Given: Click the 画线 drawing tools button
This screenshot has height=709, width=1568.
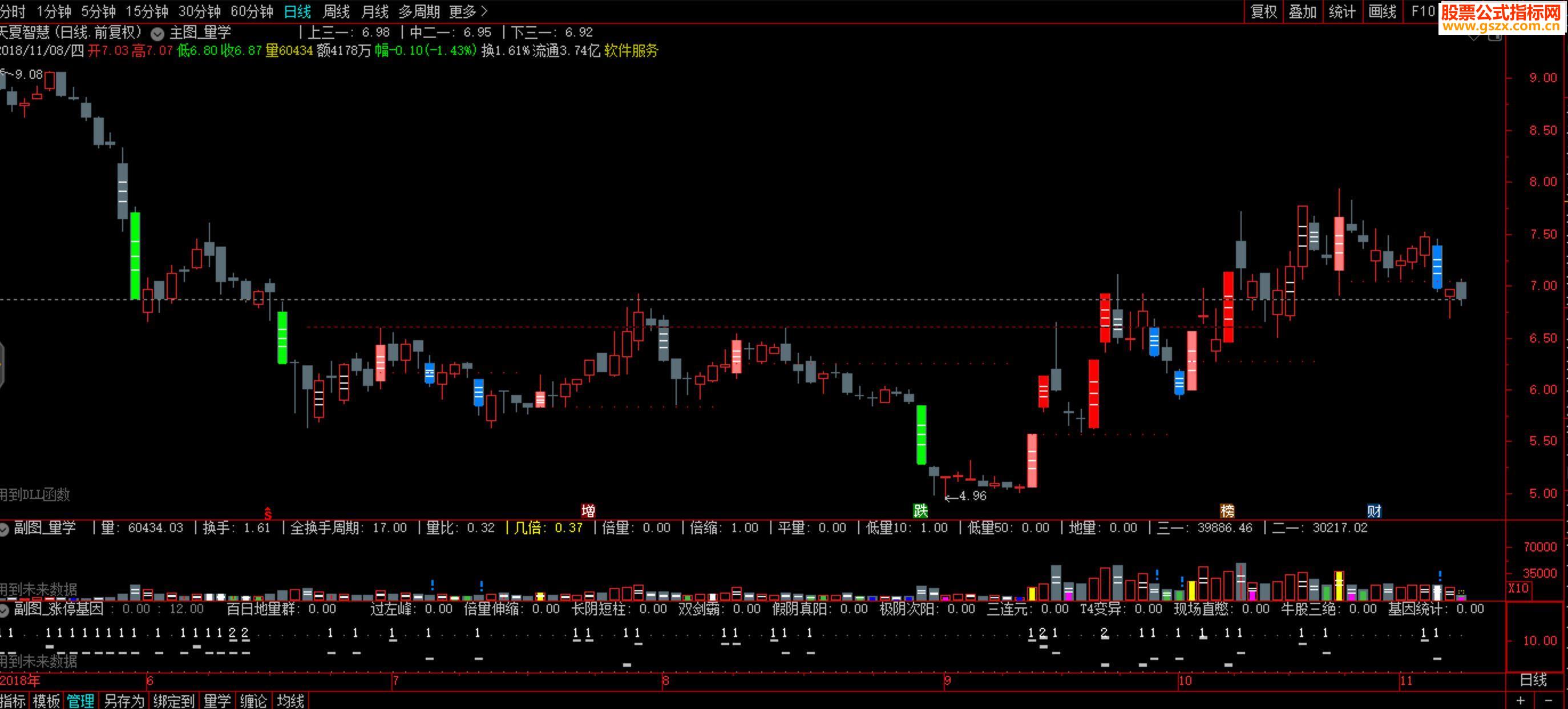Looking at the screenshot, I should point(1383,11).
